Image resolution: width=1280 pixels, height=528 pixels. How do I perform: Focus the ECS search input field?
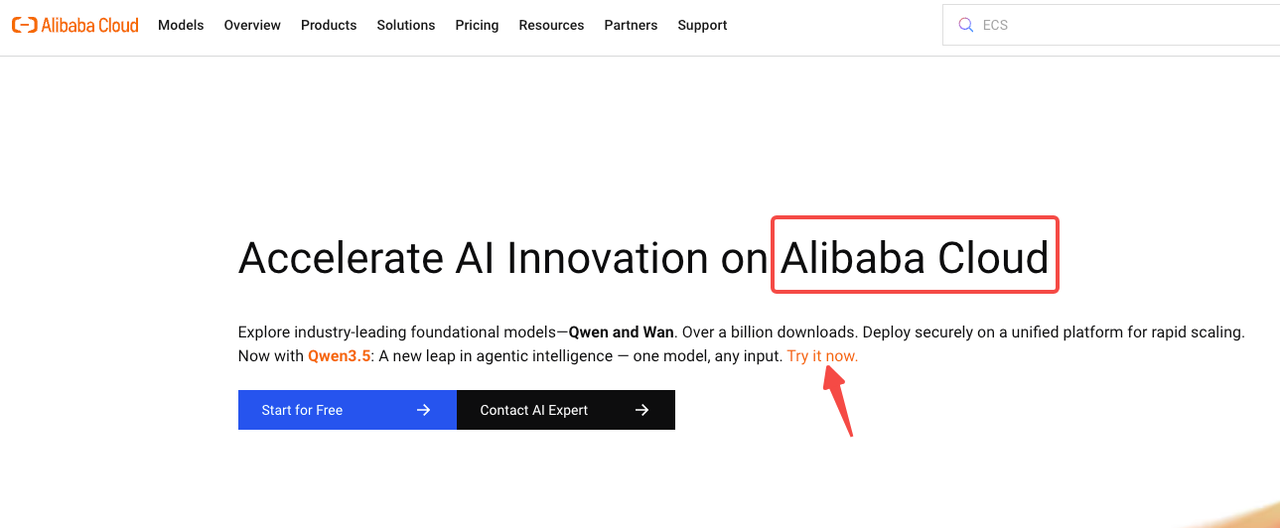1100,25
